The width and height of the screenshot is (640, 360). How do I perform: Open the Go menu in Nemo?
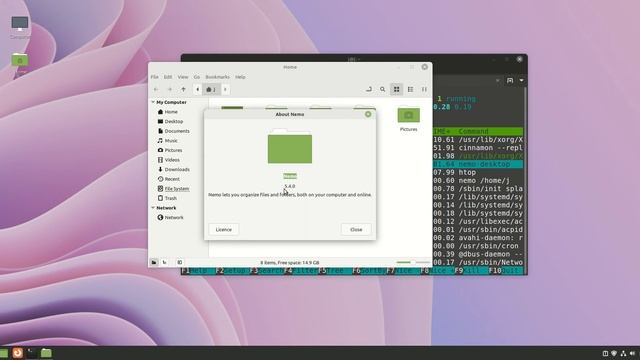click(x=197, y=77)
